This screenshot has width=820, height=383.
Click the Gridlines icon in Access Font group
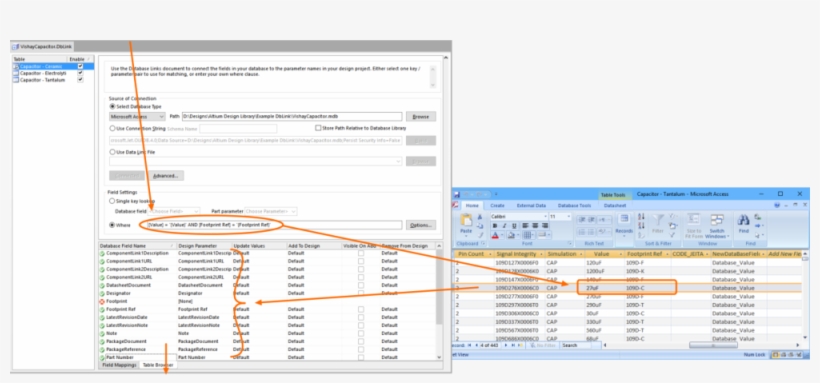[527, 235]
